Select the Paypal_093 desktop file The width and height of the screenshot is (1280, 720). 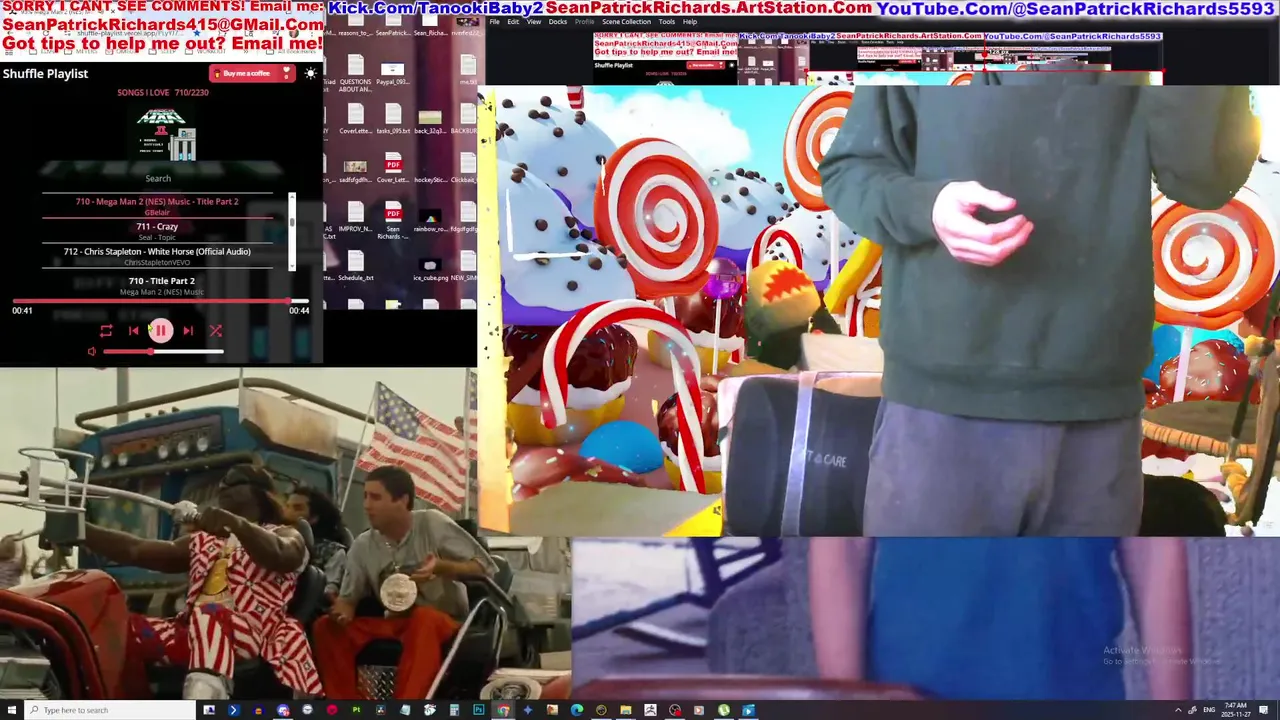393,75
